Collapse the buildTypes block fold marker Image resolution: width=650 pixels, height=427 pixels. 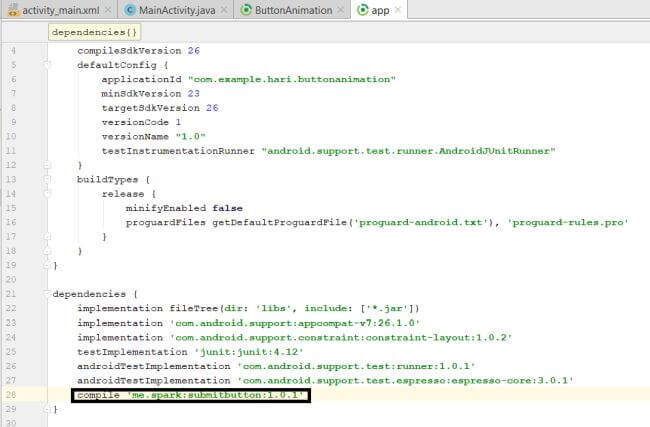point(47,179)
